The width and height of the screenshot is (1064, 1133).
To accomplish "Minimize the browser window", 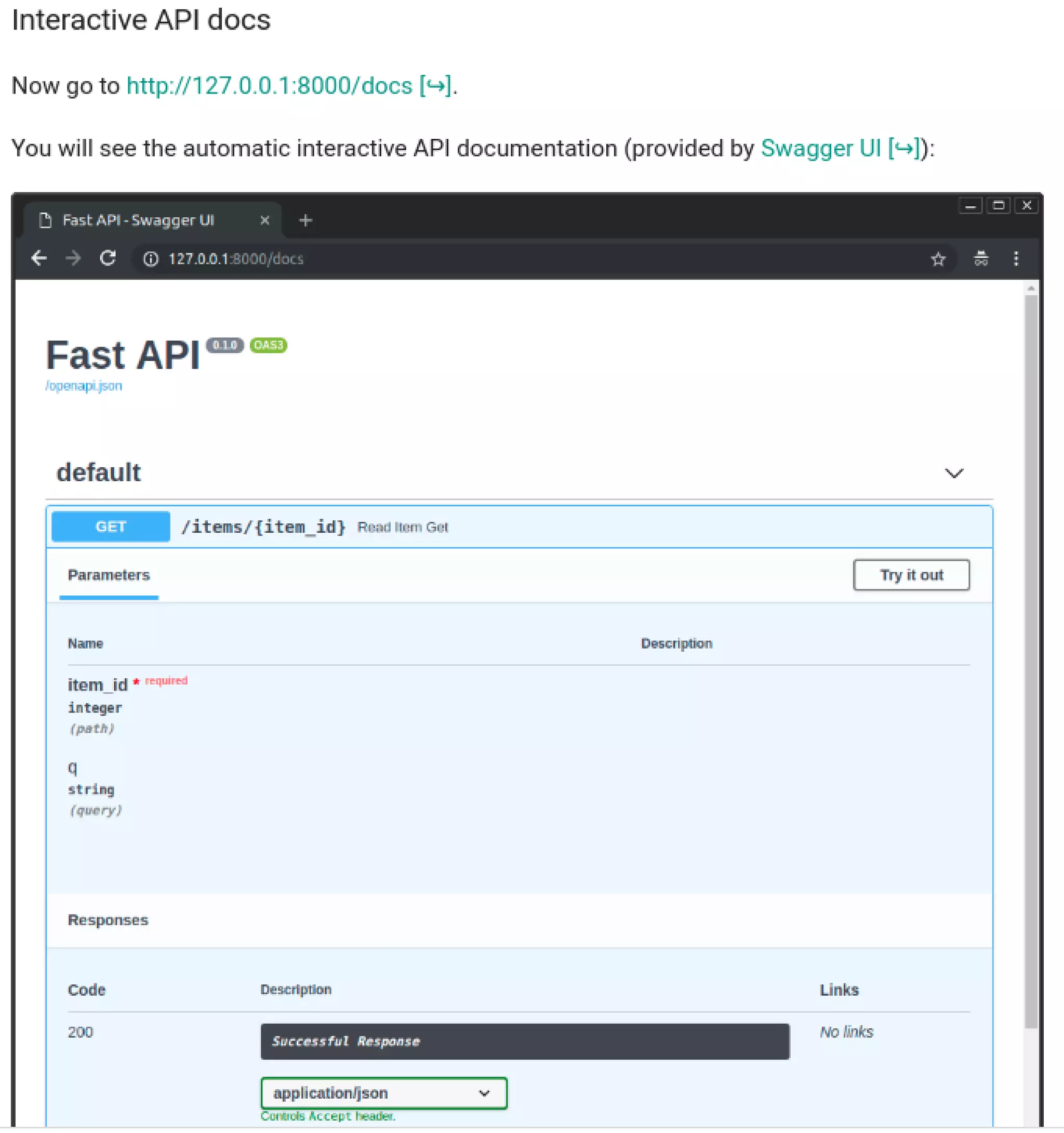I will tap(970, 205).
